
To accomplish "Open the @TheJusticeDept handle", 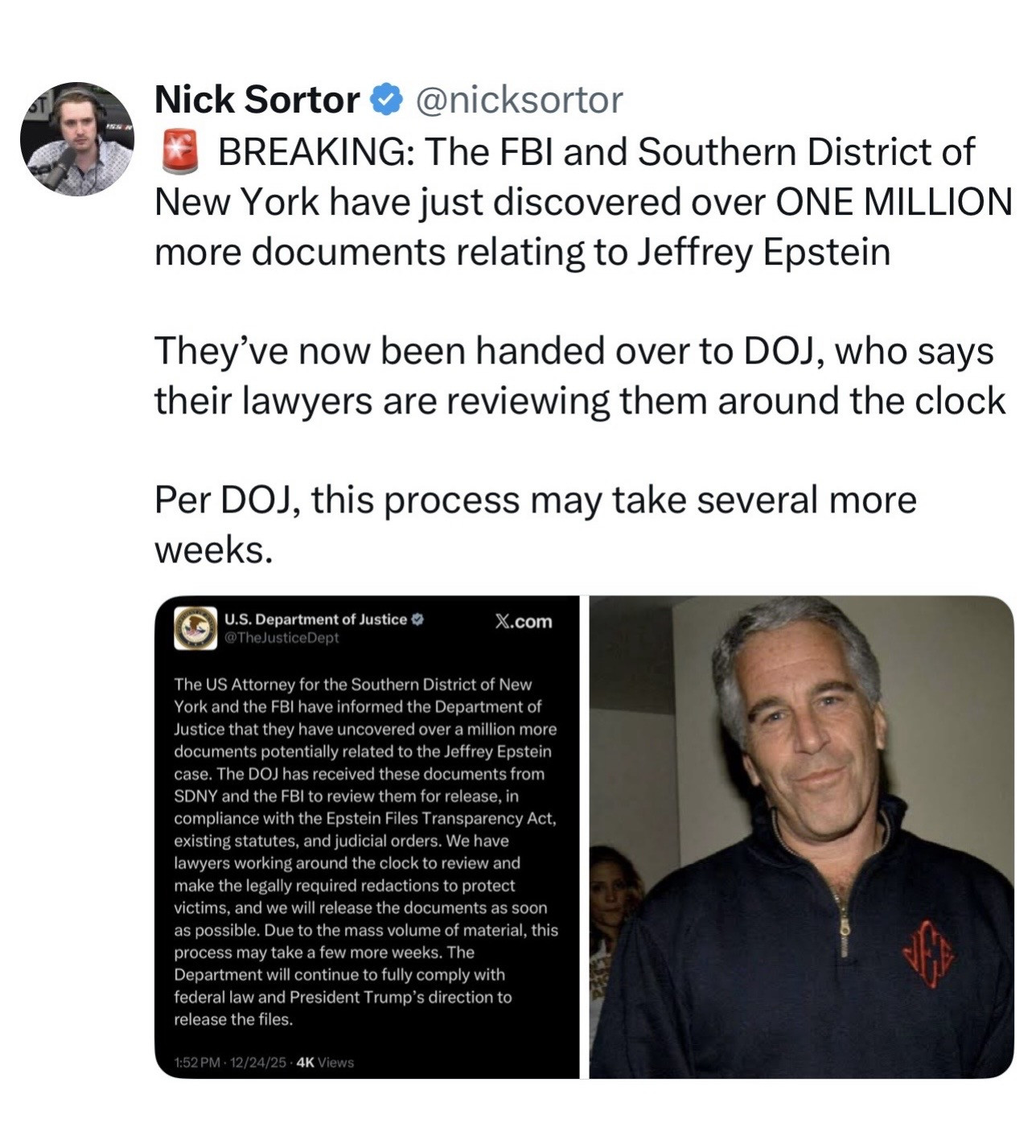I will pos(282,638).
